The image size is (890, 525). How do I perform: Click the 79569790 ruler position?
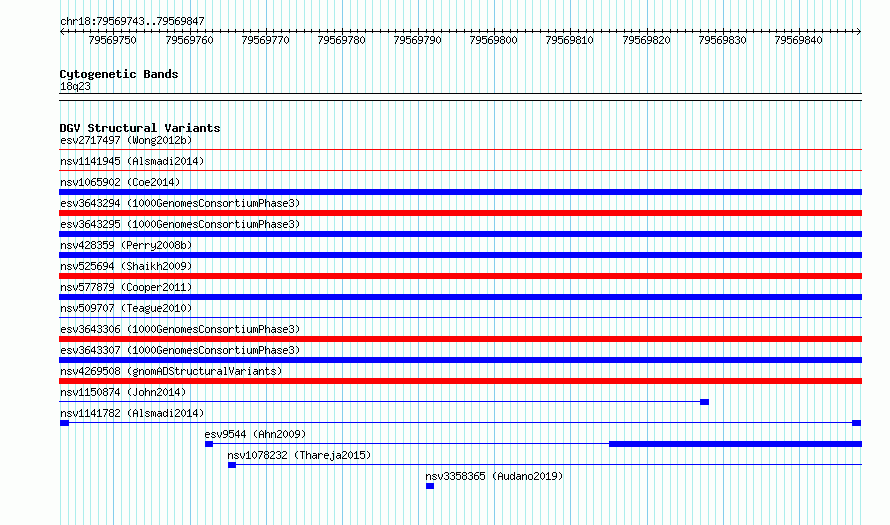[417, 40]
